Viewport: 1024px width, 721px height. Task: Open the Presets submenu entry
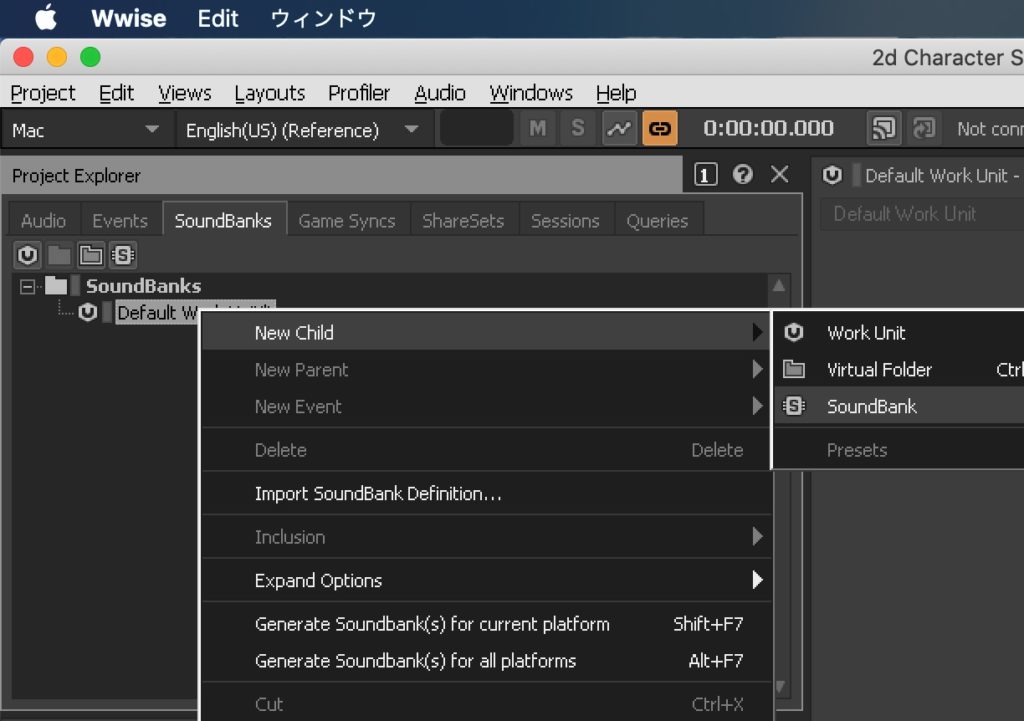coord(899,450)
